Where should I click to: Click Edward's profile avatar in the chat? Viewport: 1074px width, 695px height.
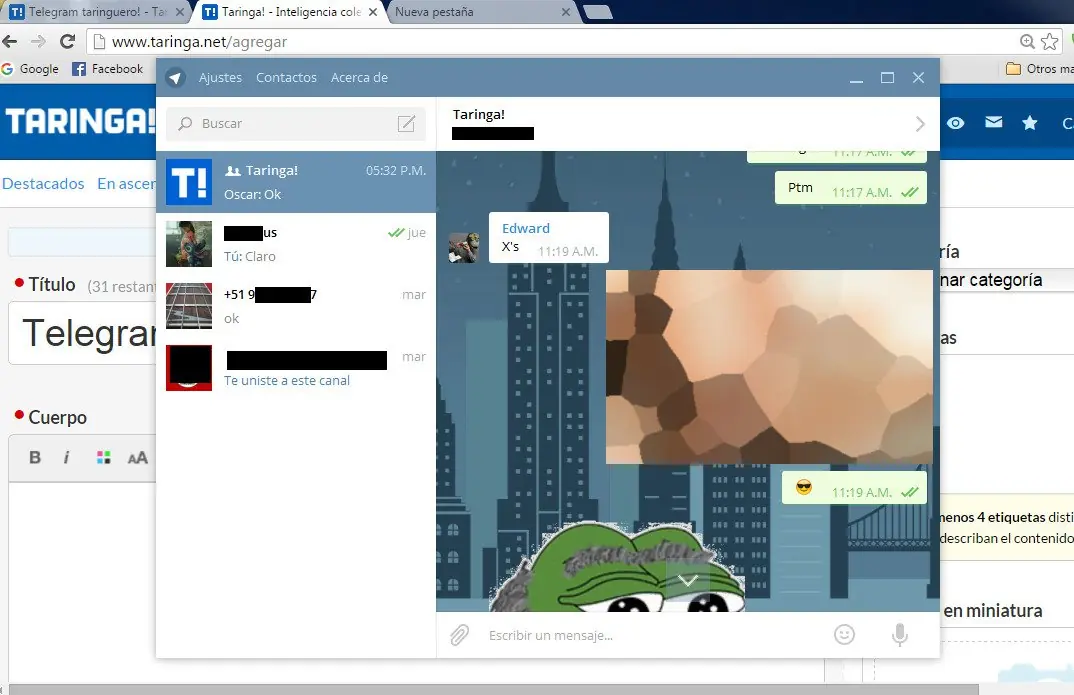(x=464, y=247)
